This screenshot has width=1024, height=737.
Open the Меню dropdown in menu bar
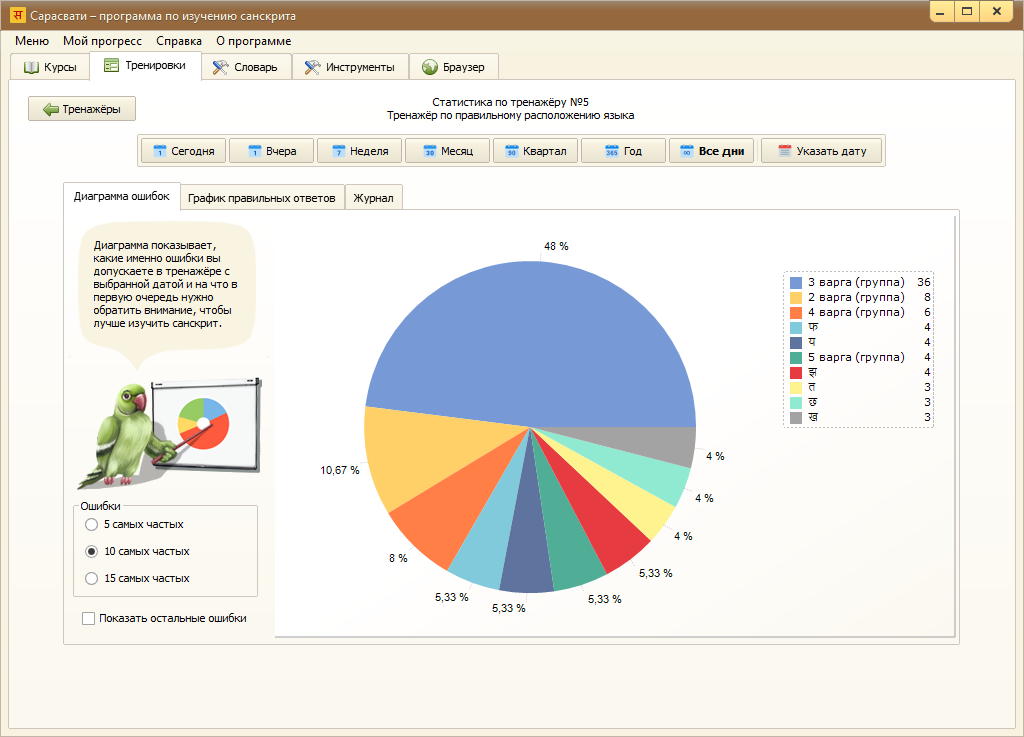pyautogui.click(x=32, y=41)
